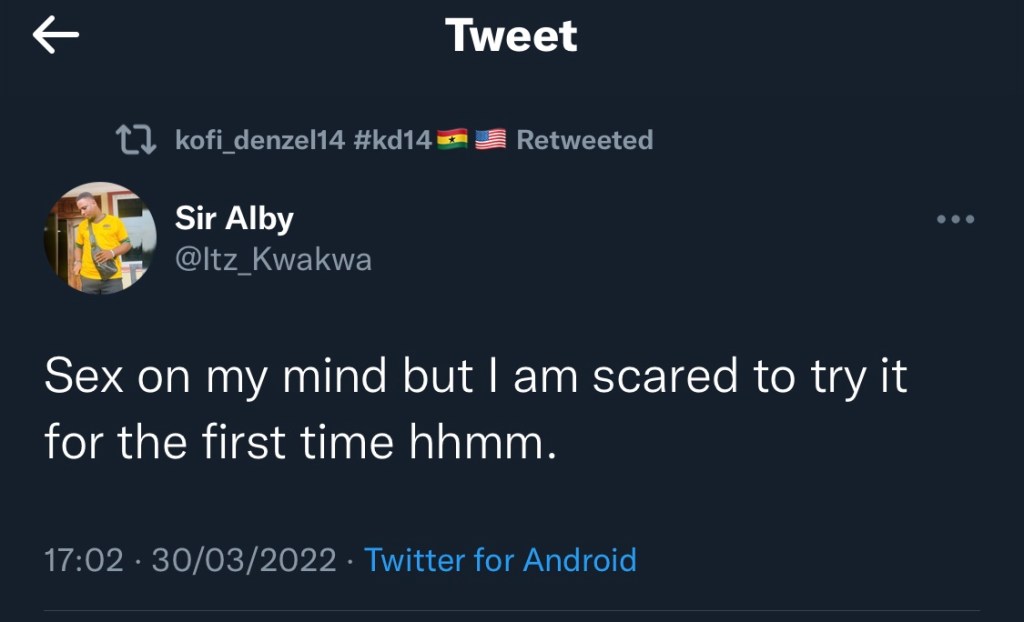Open kofi_denzel14's profile from the retweet label
Image resolution: width=1024 pixels, height=622 pixels.
coord(260,140)
